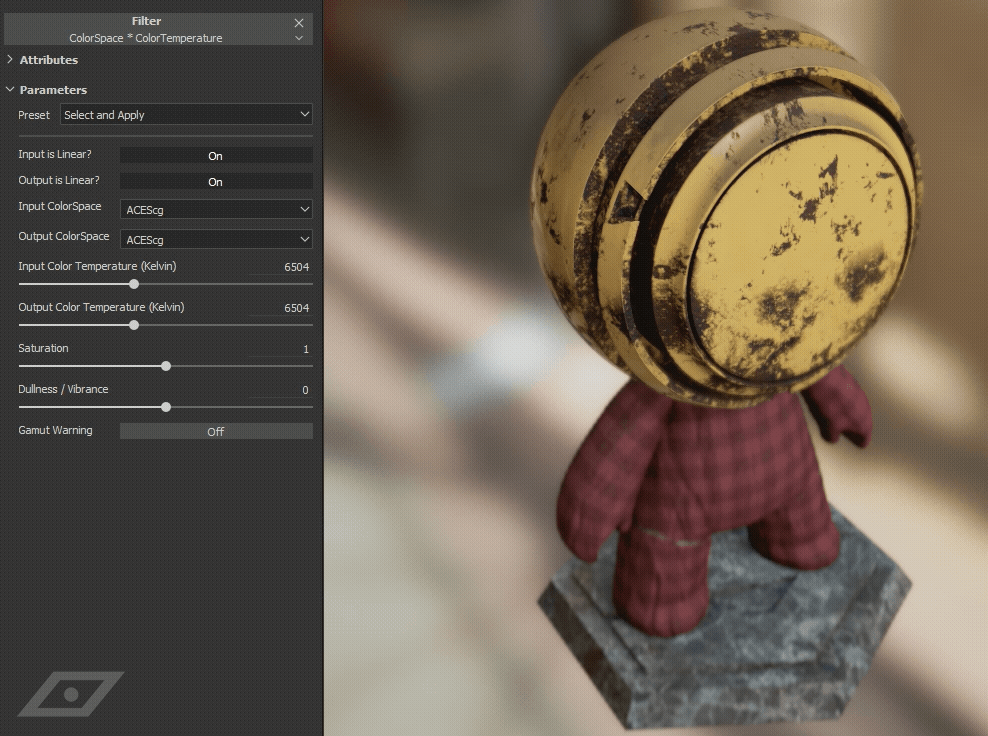Click Input Color Temperature value 6504
This screenshot has height=736, width=988.
tap(296, 267)
